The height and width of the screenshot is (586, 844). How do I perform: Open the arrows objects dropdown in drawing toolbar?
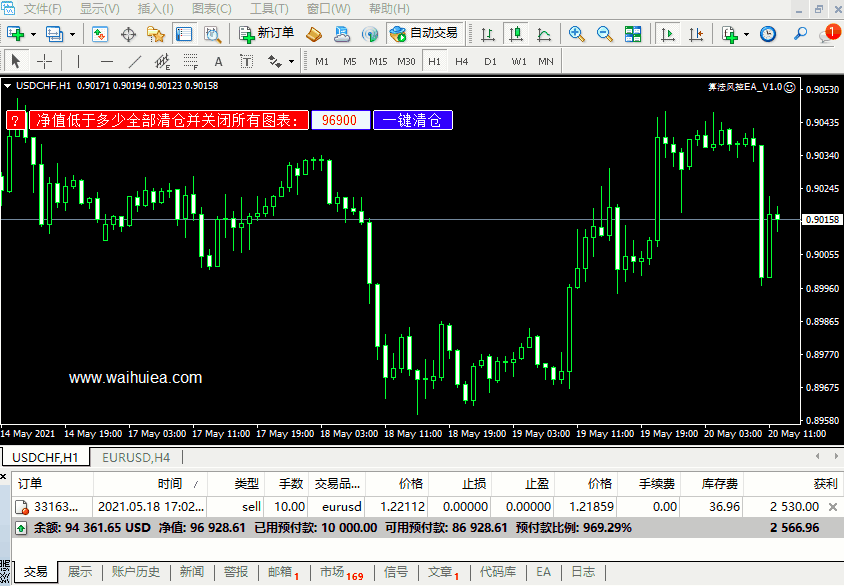tap(291, 61)
